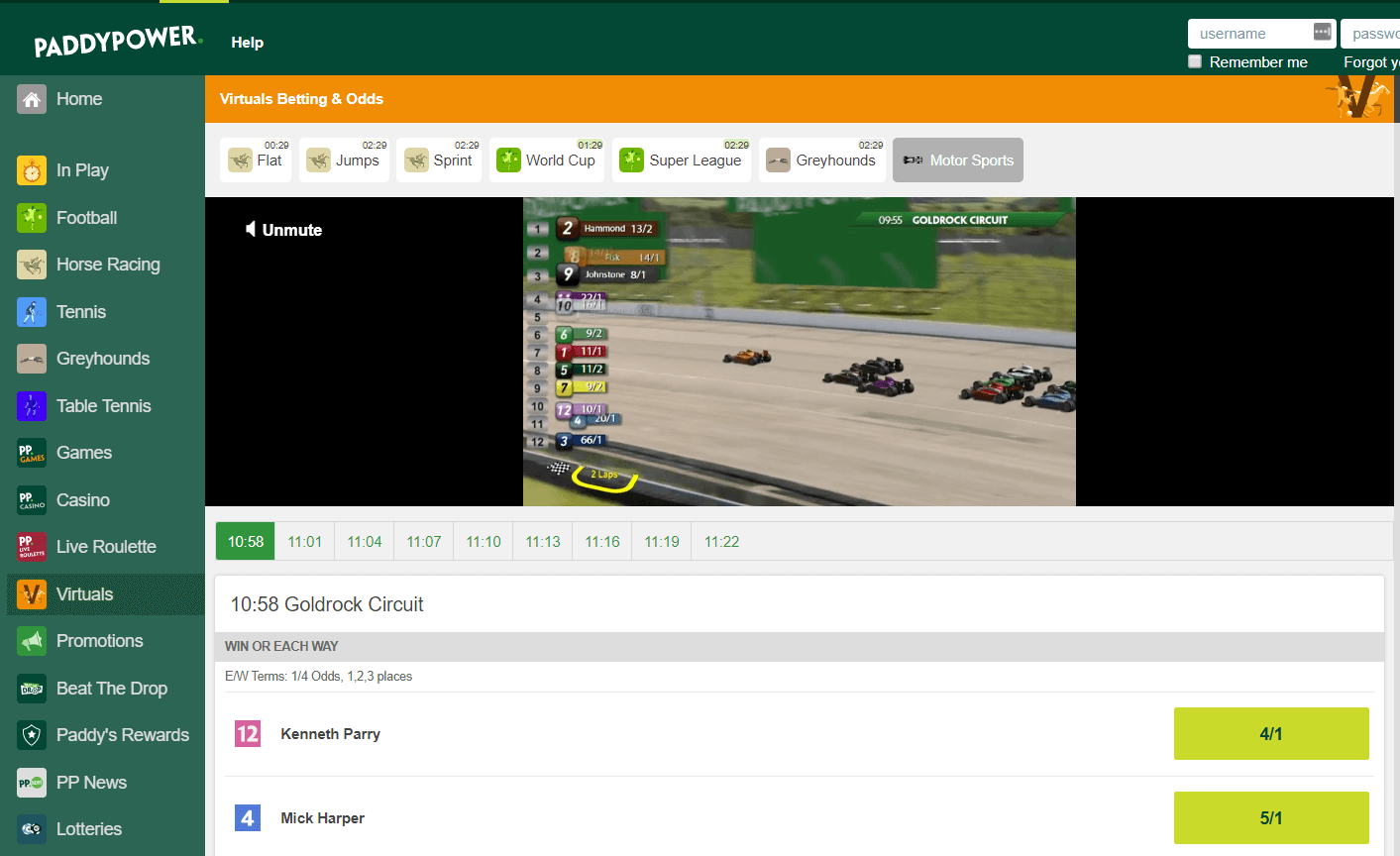This screenshot has height=856, width=1400.
Task: Open the Paddy's Rewards shield icon
Action: pos(32,735)
